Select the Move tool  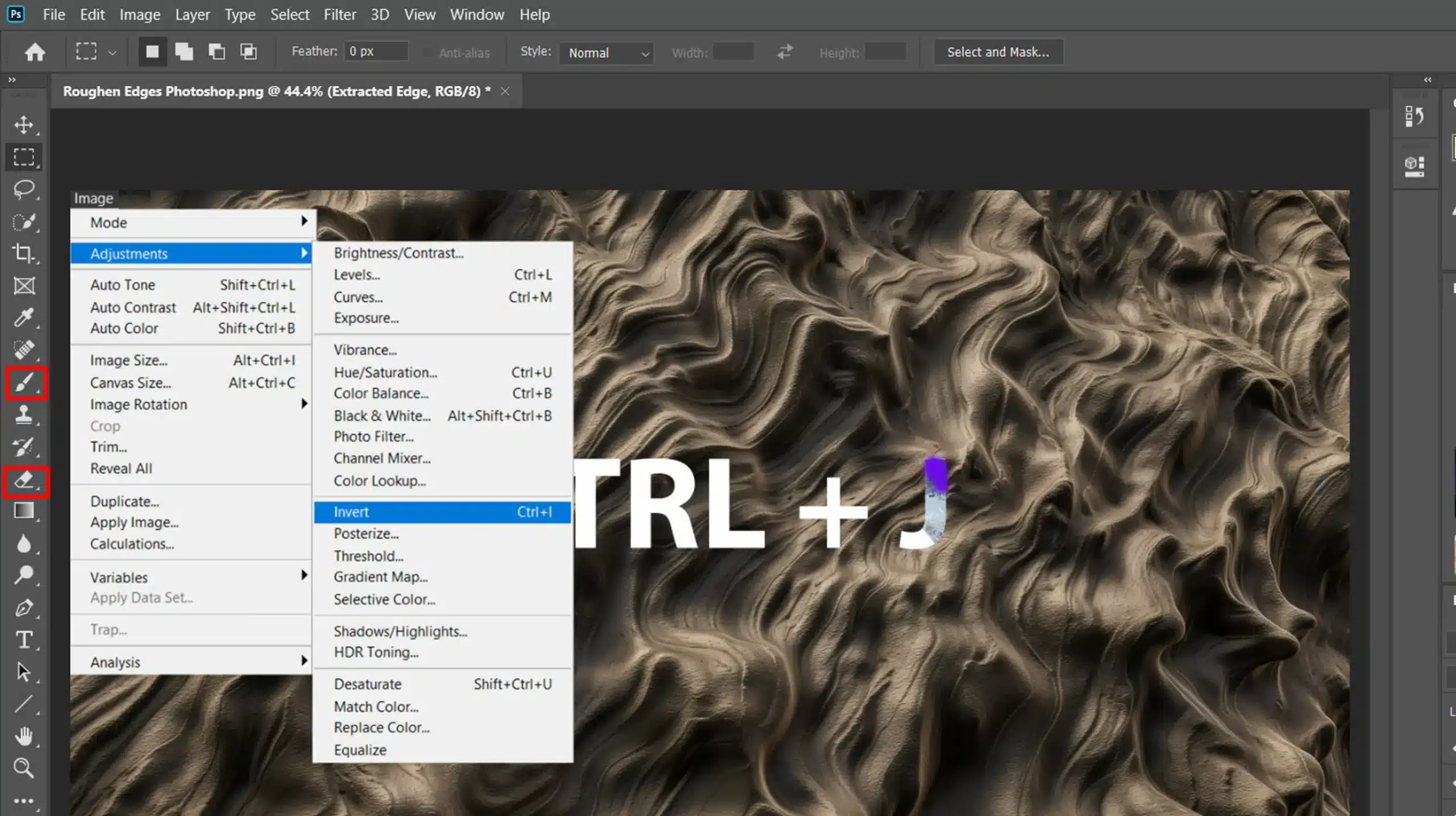point(24,125)
